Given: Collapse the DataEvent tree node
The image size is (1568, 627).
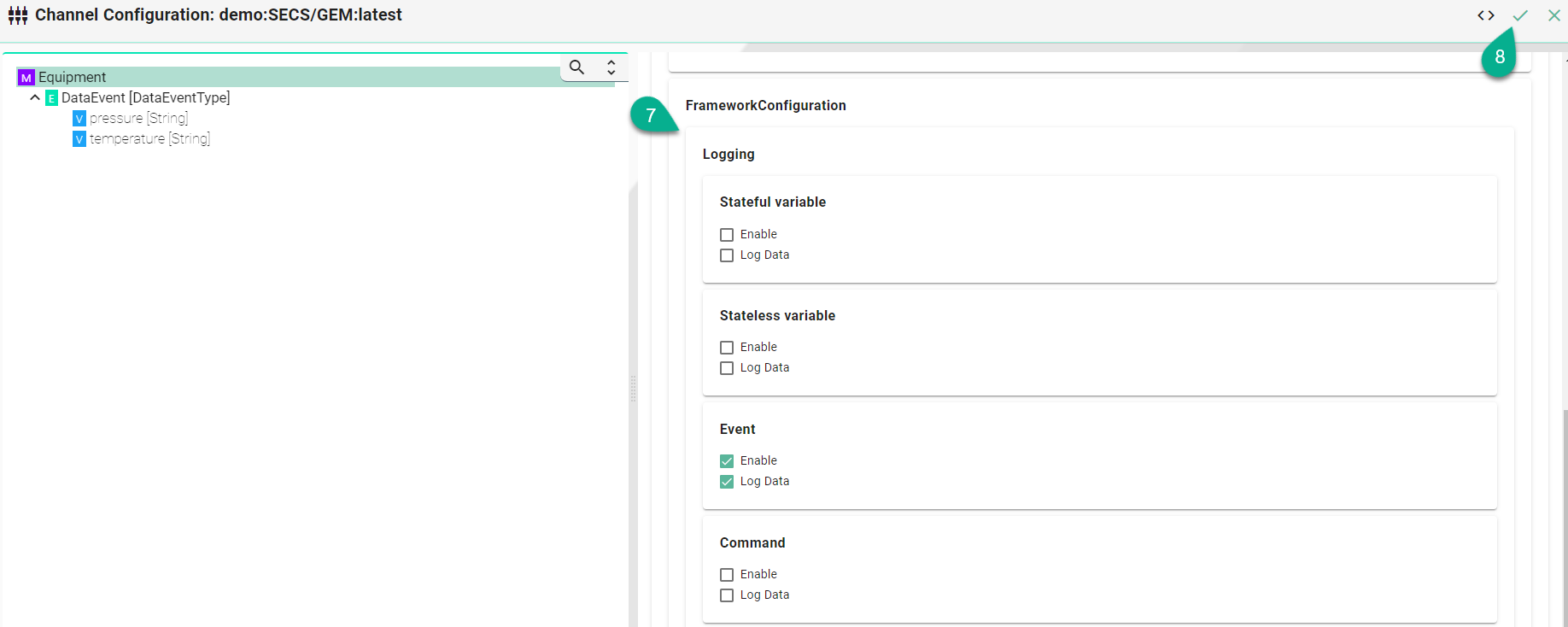Looking at the screenshot, I should tap(35, 98).
